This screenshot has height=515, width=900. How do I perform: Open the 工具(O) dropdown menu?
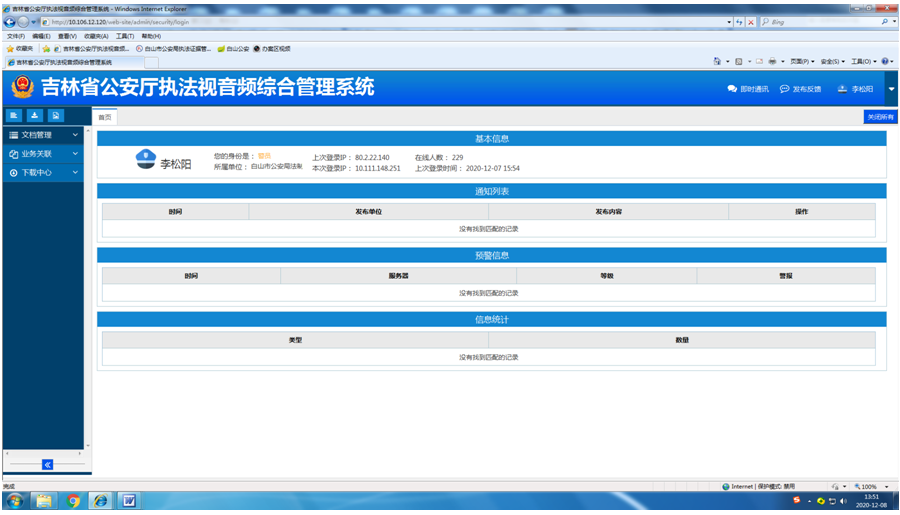click(x=863, y=61)
